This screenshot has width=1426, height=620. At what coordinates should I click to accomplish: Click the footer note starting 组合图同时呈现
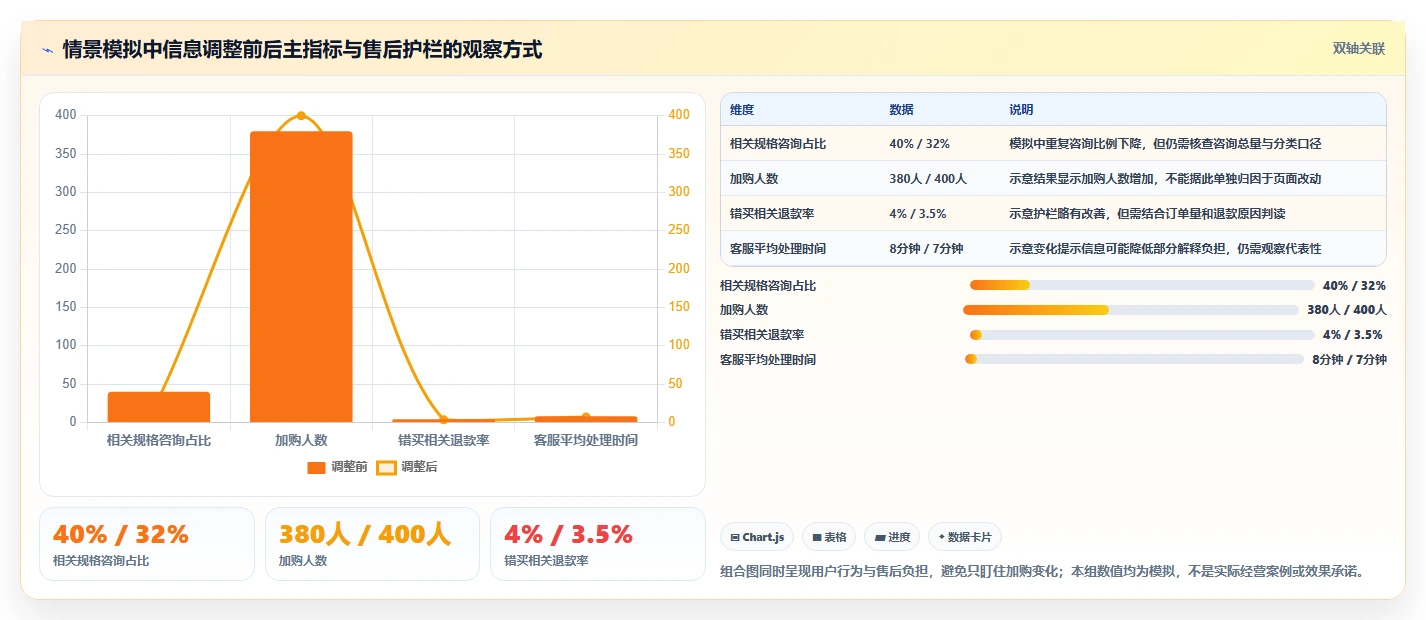(x=1042, y=572)
